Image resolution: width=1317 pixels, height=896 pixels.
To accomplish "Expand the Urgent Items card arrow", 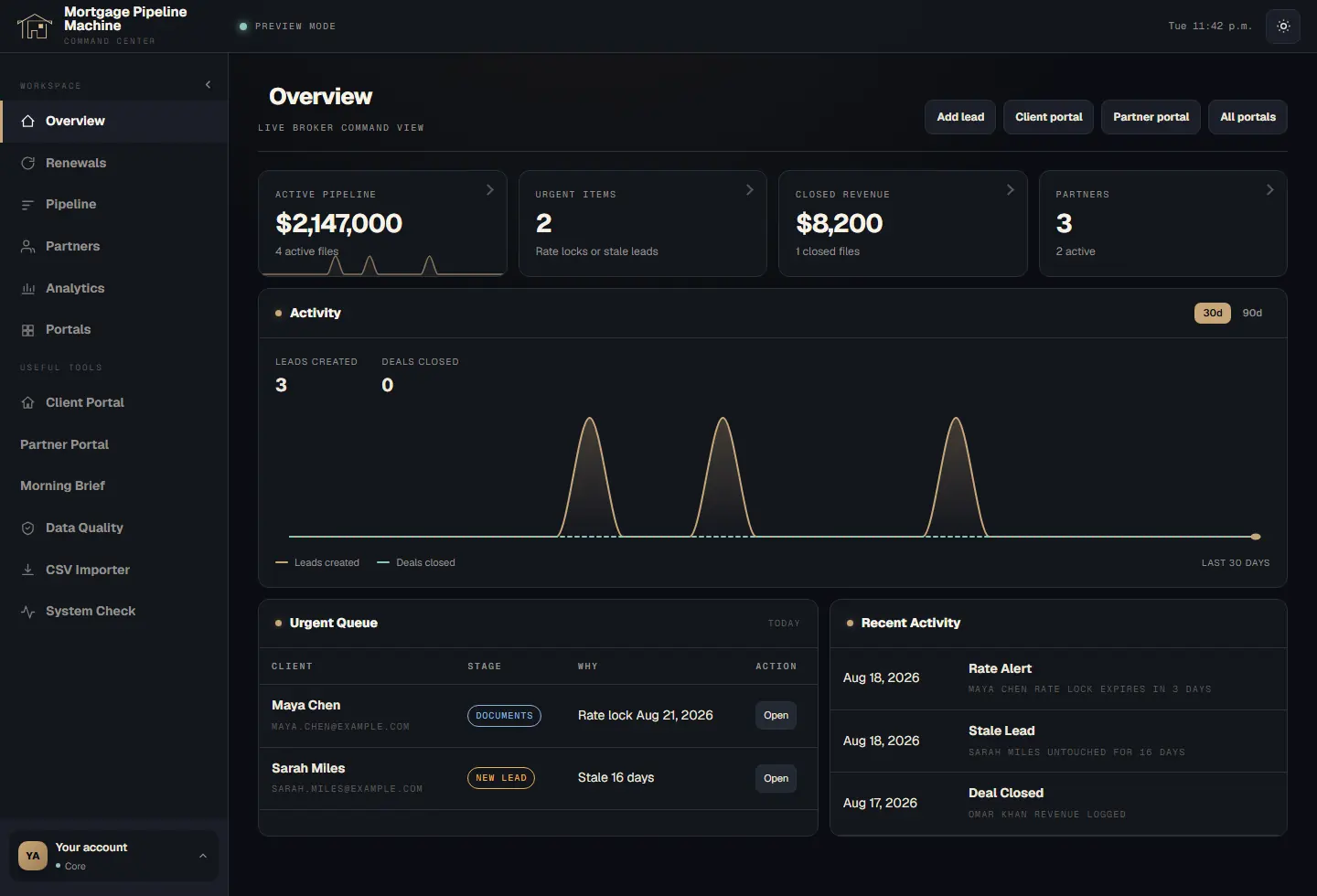I will [x=750, y=190].
